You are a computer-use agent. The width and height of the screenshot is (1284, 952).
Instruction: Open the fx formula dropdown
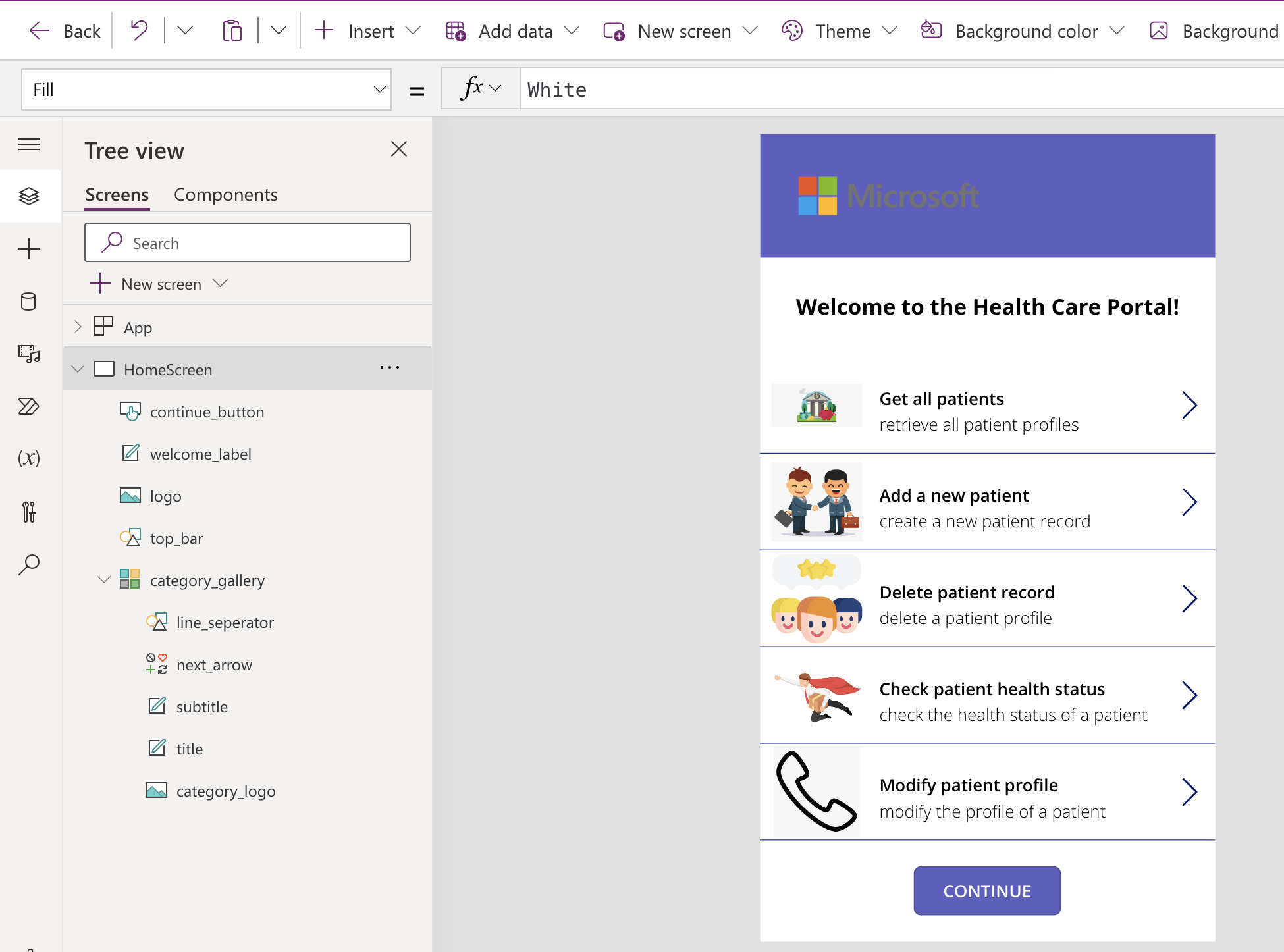(481, 89)
